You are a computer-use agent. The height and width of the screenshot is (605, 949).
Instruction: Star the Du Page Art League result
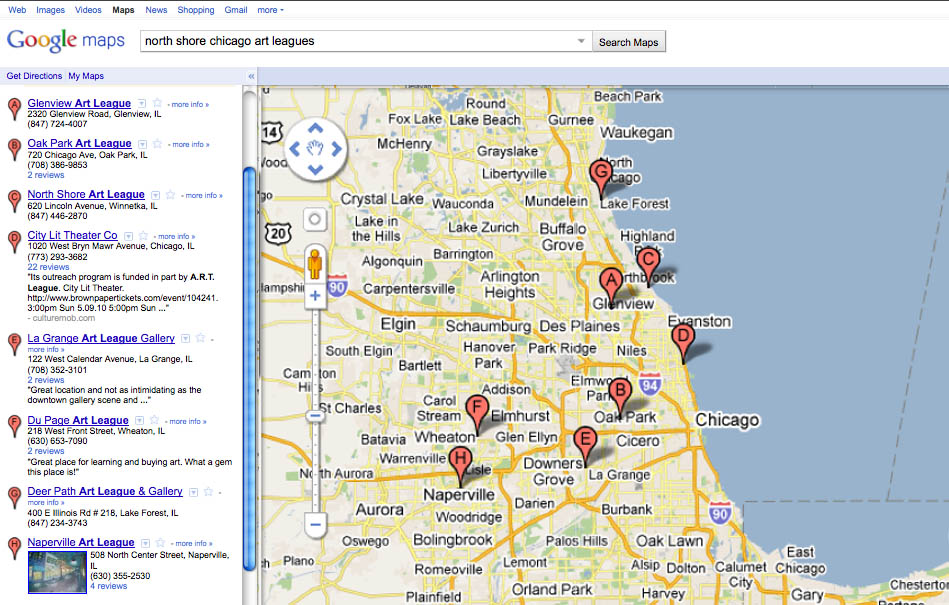[x=154, y=420]
